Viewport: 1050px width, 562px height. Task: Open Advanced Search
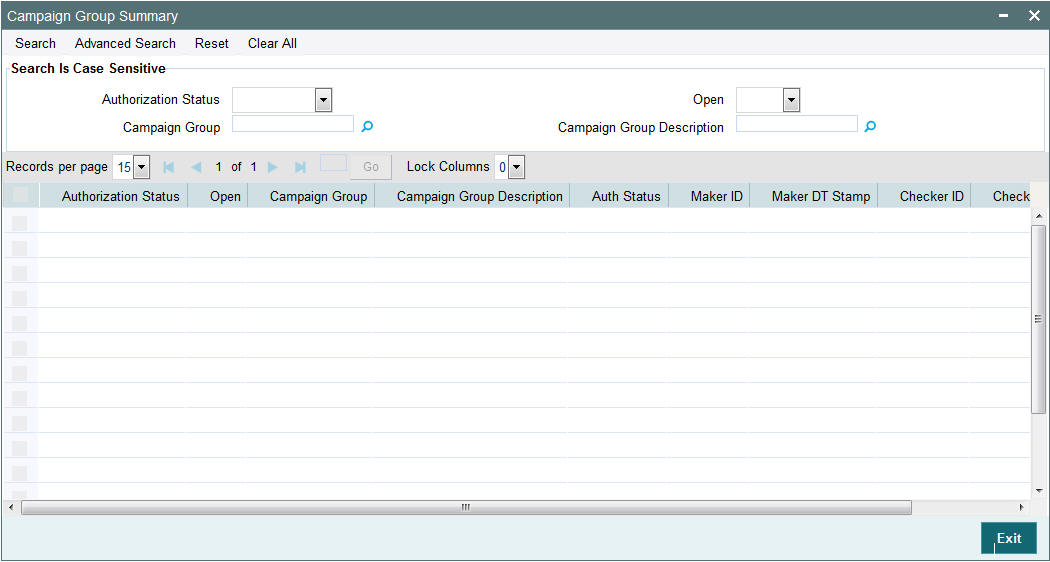[125, 44]
